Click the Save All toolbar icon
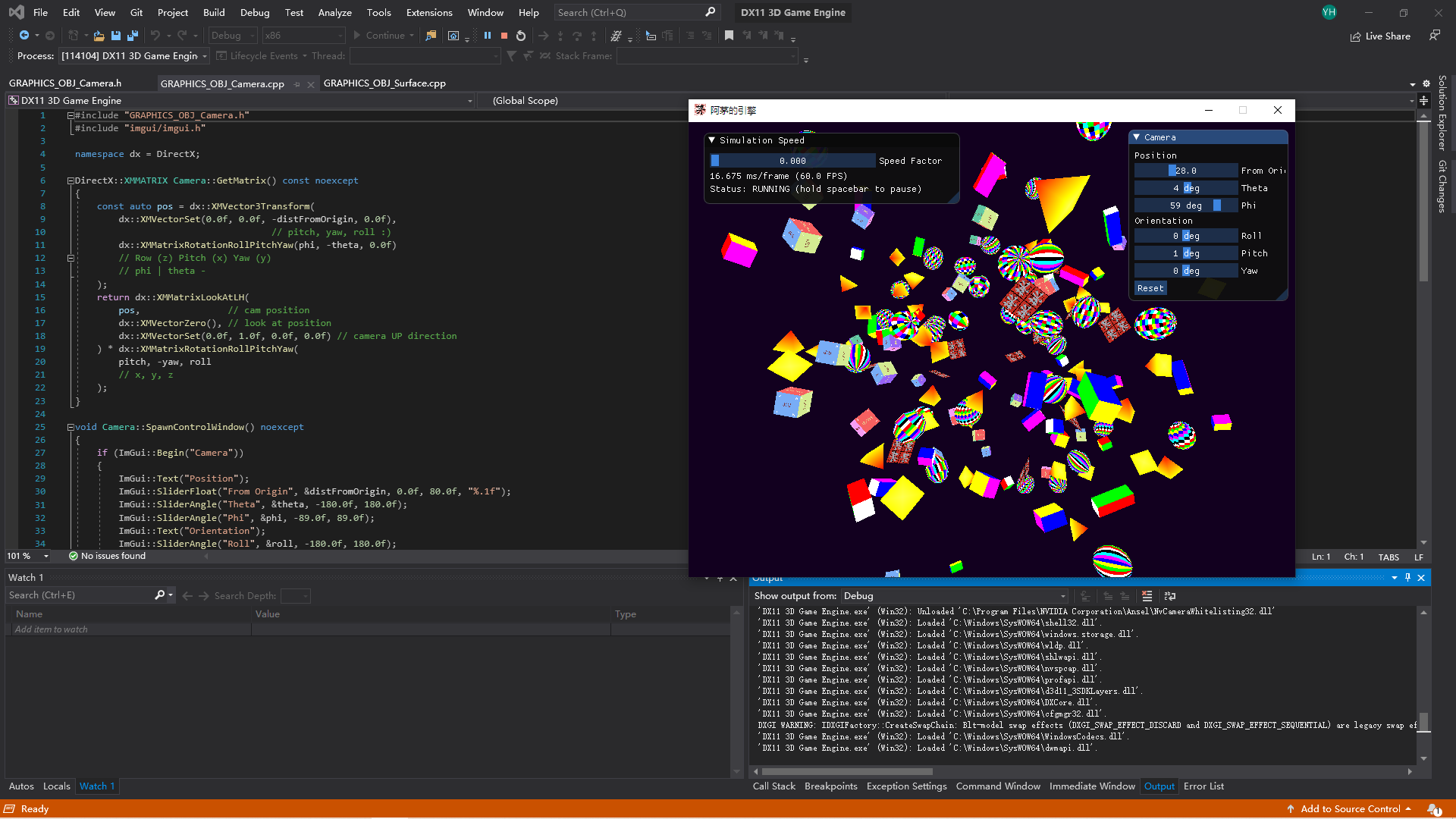Screen dimensions: 1456x819 tap(133, 36)
